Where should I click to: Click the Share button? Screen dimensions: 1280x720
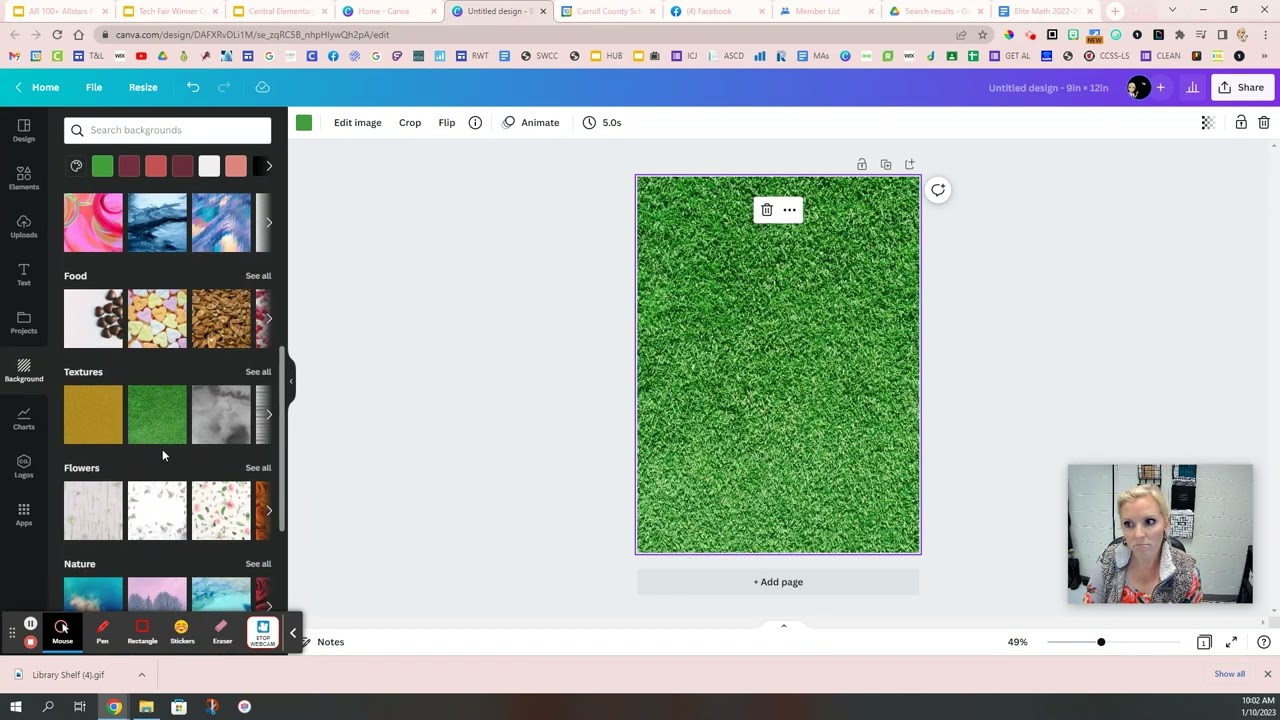[x=1241, y=88]
